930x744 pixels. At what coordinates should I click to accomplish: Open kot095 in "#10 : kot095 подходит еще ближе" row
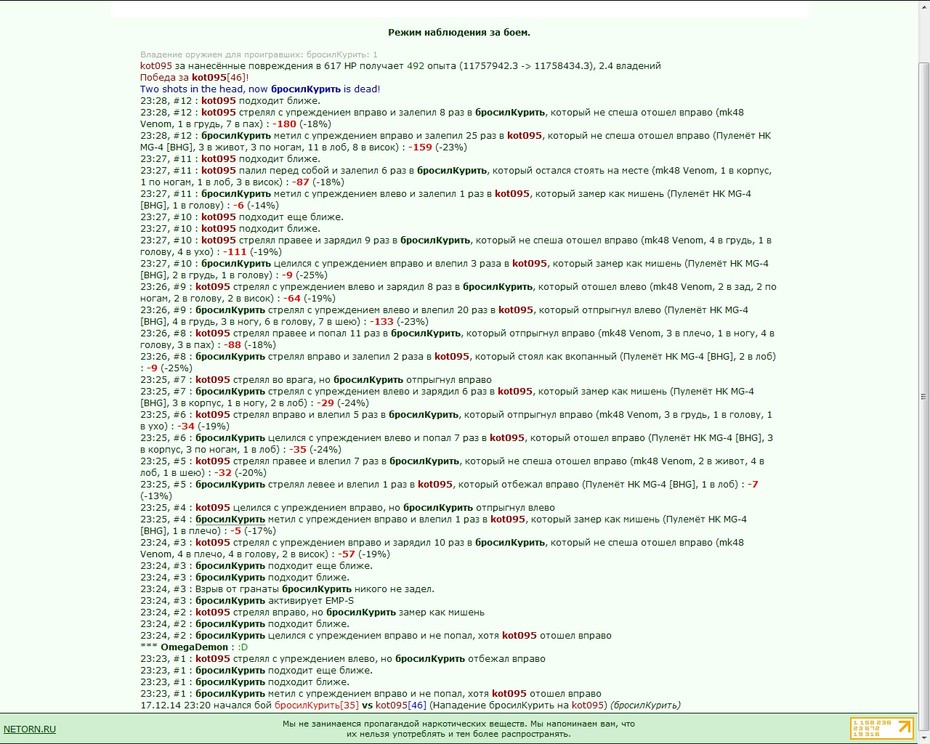(218, 217)
